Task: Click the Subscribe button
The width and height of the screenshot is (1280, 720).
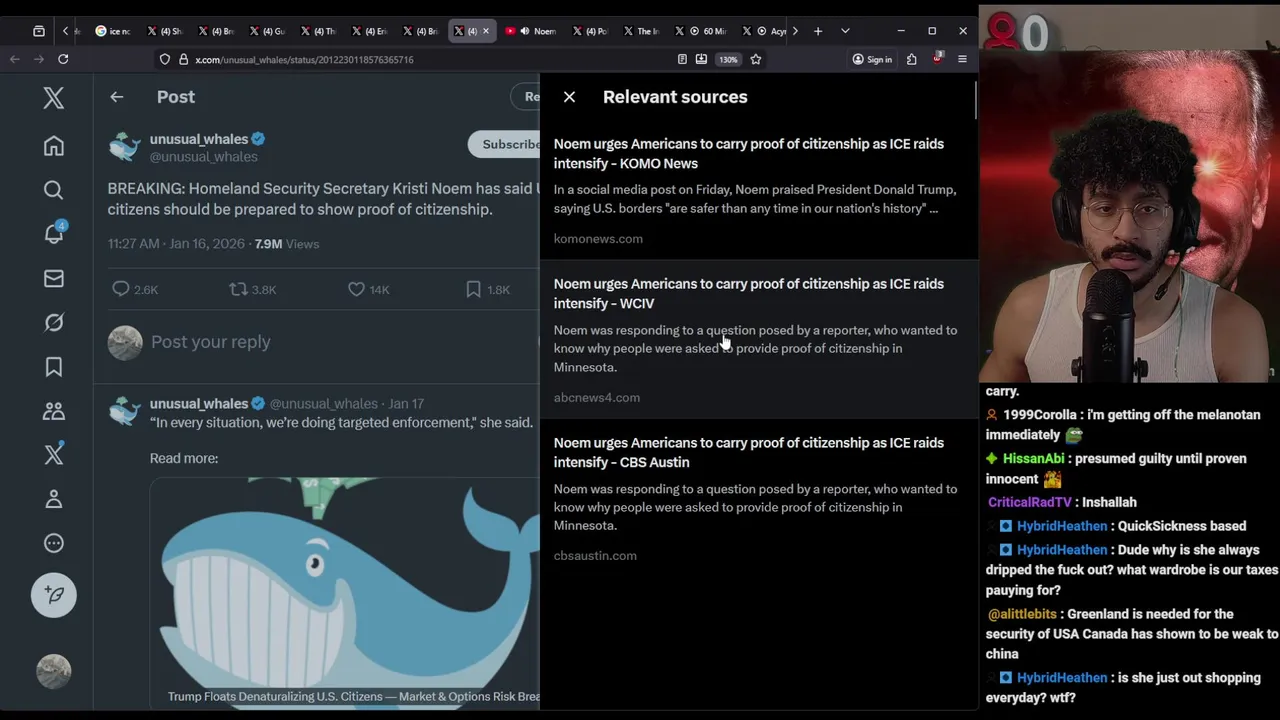Action: (505, 144)
